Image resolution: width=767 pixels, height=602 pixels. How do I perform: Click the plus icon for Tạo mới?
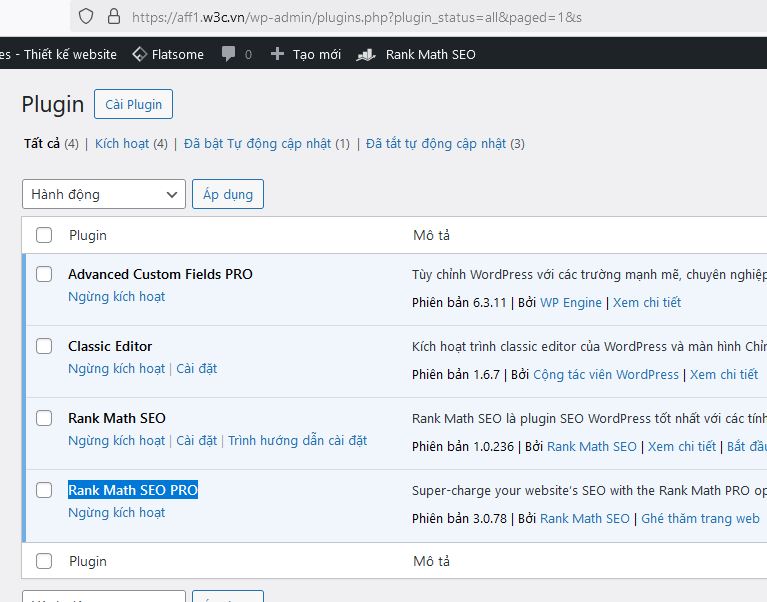point(277,54)
